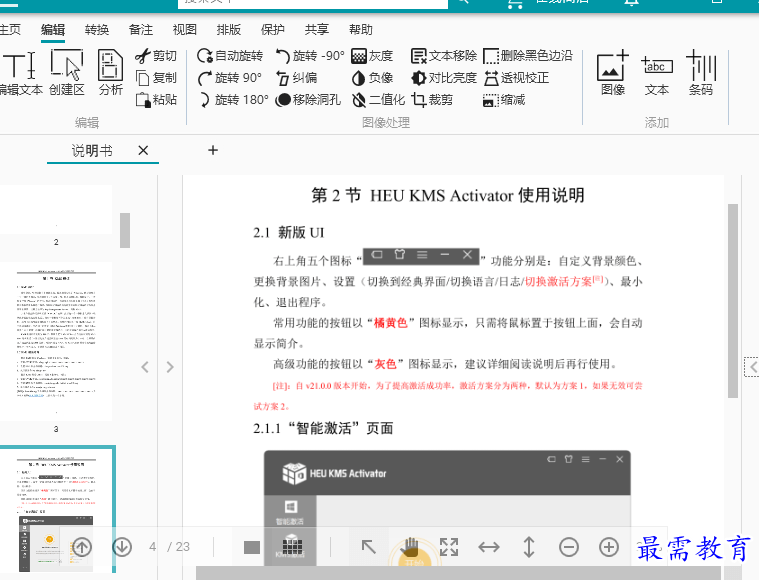
Task: Convert image to Grayscale (灰度)
Action: (x=372, y=56)
